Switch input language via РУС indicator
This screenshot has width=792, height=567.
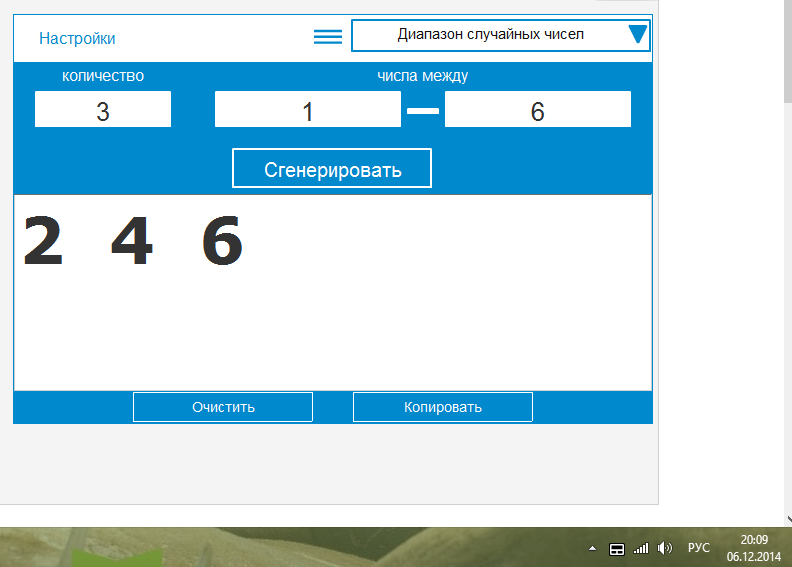[699, 548]
